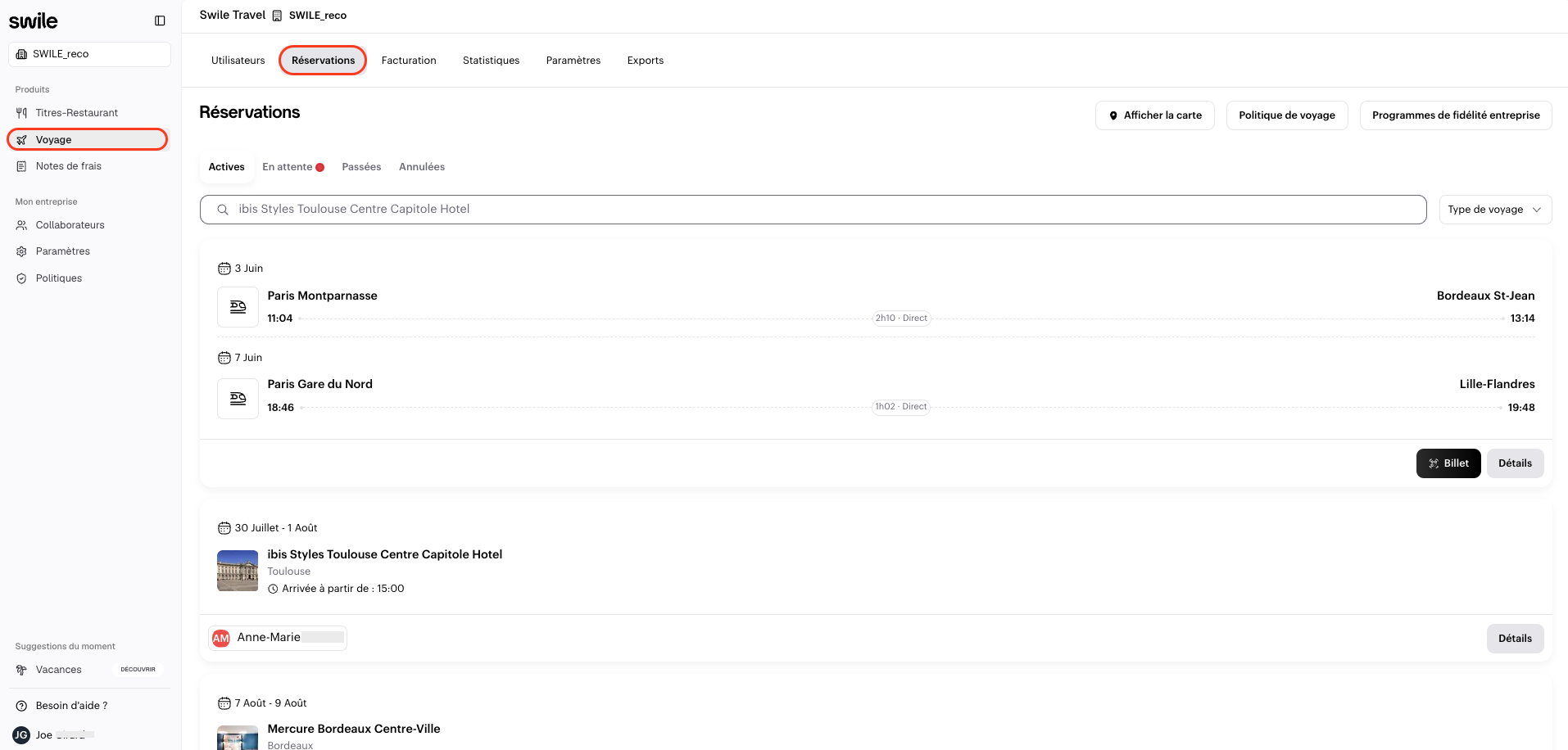This screenshot has height=750, width=1568.
Task: Click the map pin icon in Afficher la carte
Action: click(x=1113, y=115)
